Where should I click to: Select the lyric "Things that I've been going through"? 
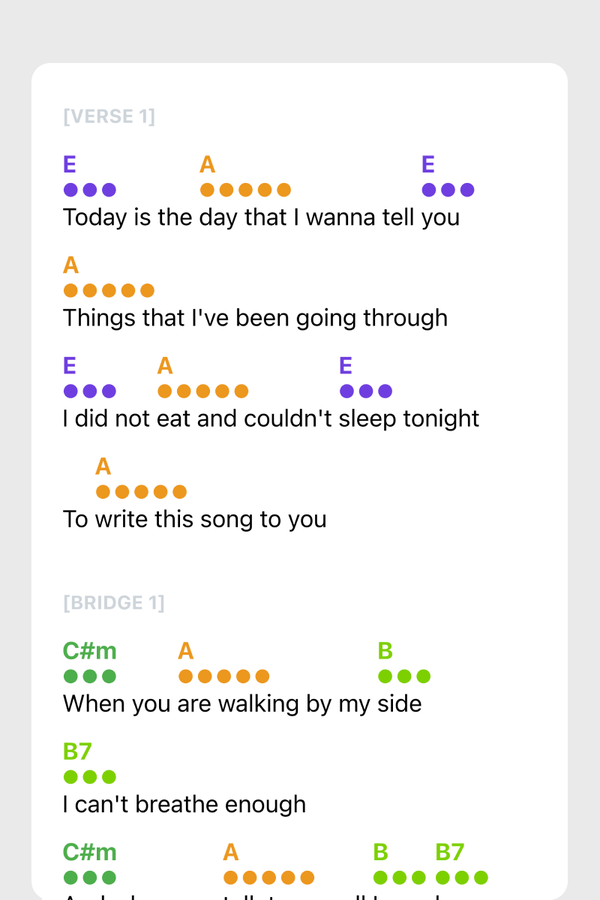pos(255,318)
